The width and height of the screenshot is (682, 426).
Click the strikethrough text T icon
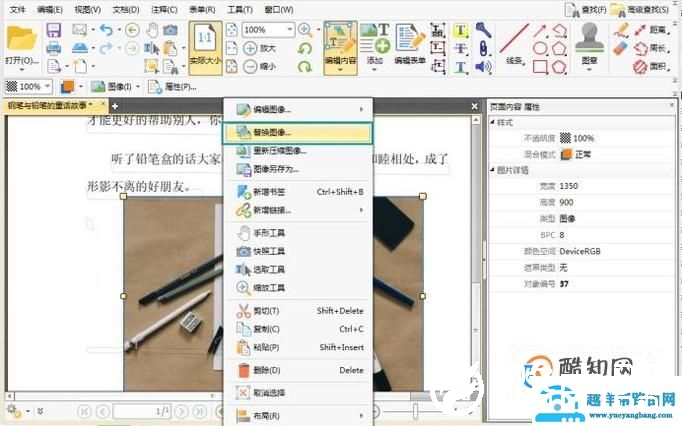pyautogui.click(x=461, y=48)
